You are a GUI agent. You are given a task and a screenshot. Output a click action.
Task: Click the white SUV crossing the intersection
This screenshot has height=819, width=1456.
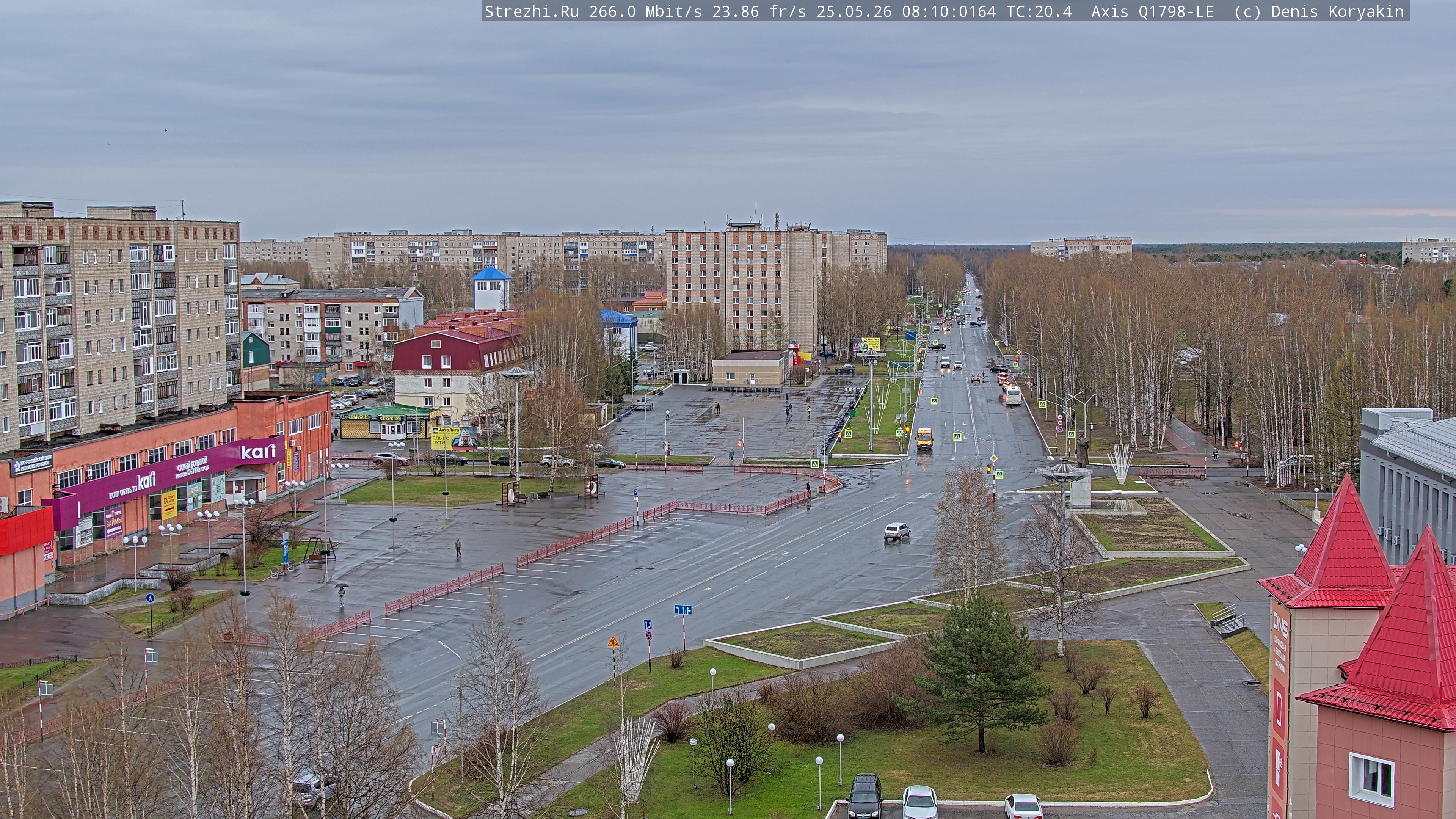pos(897,531)
